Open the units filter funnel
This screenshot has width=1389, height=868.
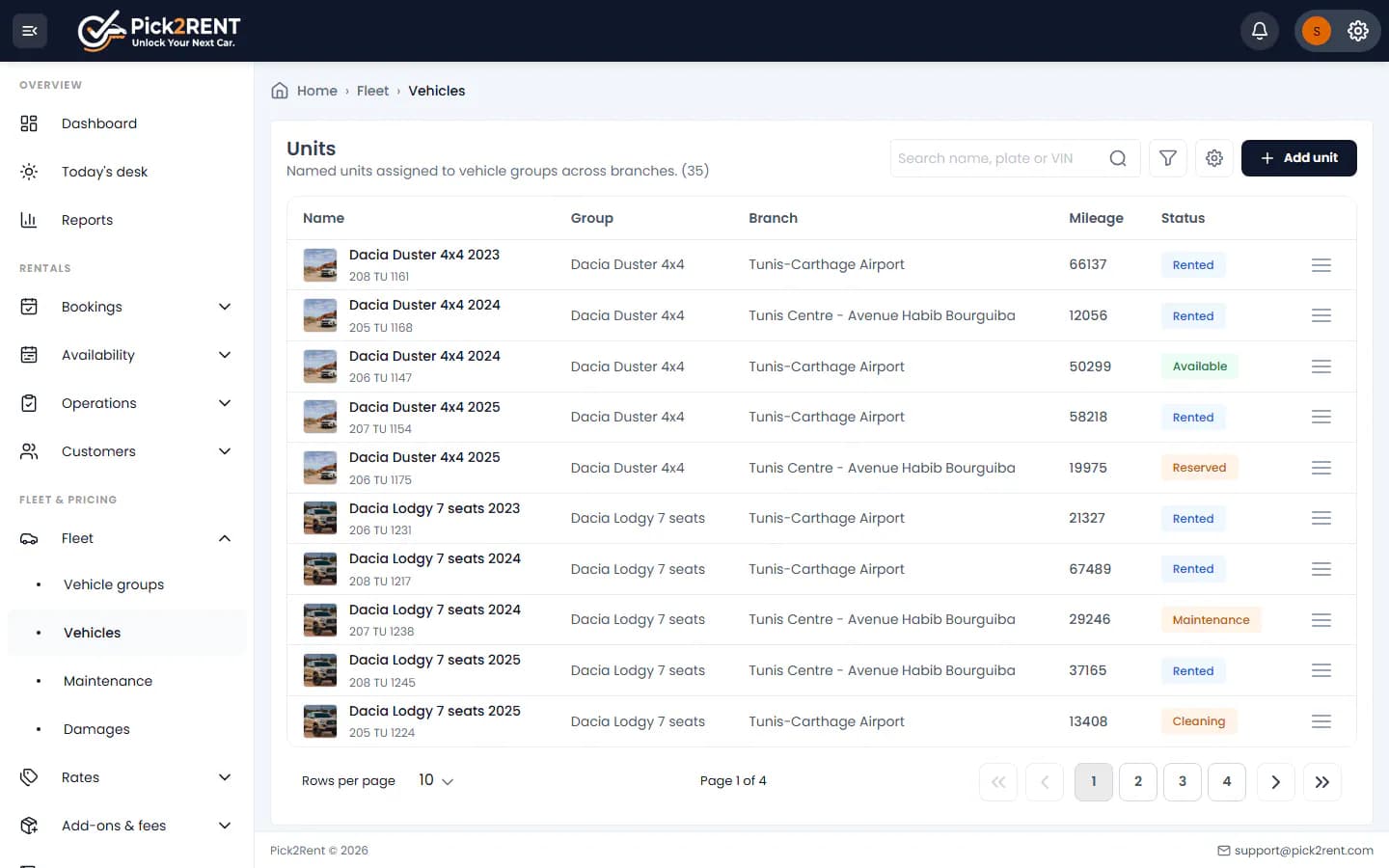click(1168, 158)
